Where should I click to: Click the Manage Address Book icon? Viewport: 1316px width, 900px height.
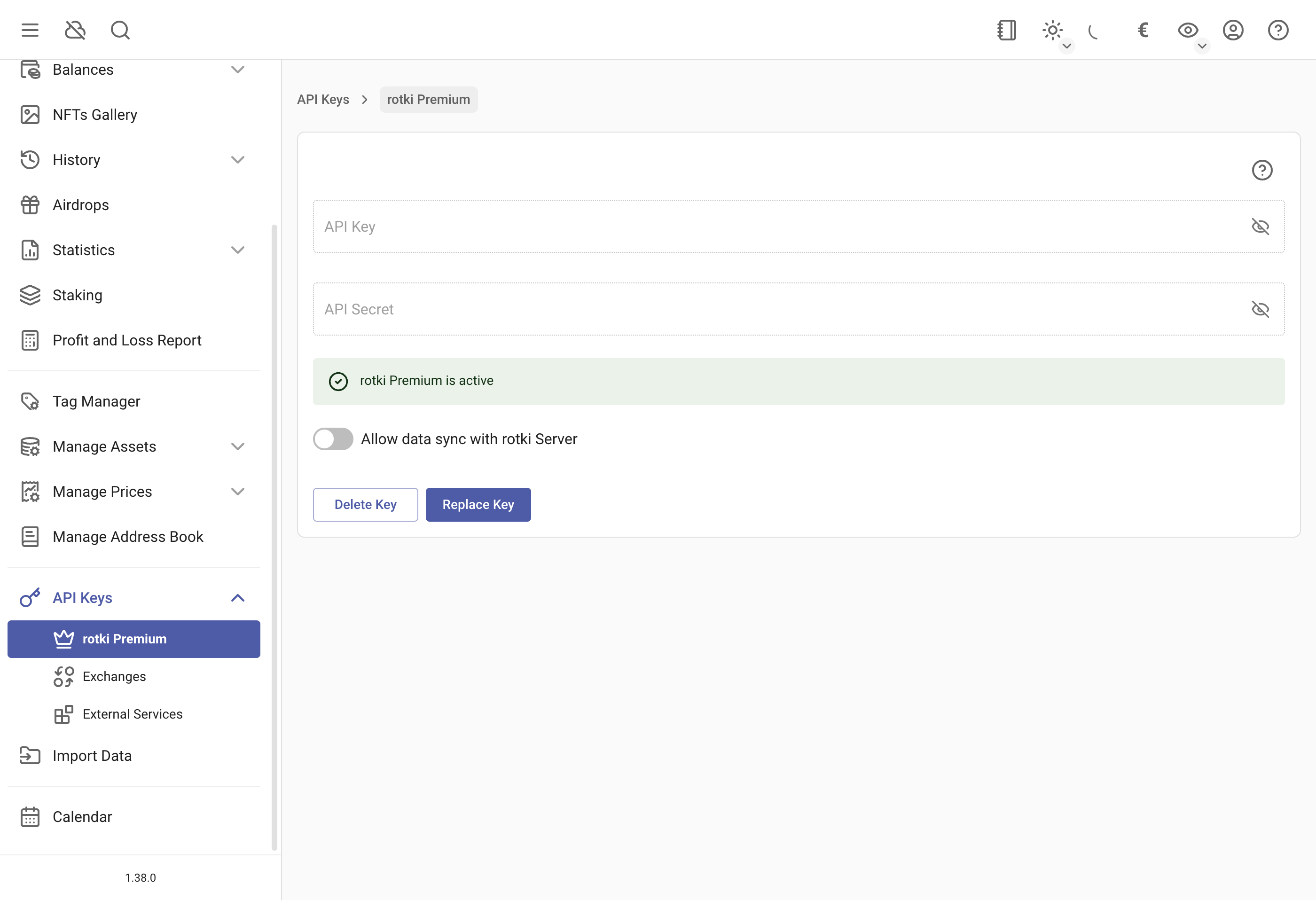[x=30, y=536]
